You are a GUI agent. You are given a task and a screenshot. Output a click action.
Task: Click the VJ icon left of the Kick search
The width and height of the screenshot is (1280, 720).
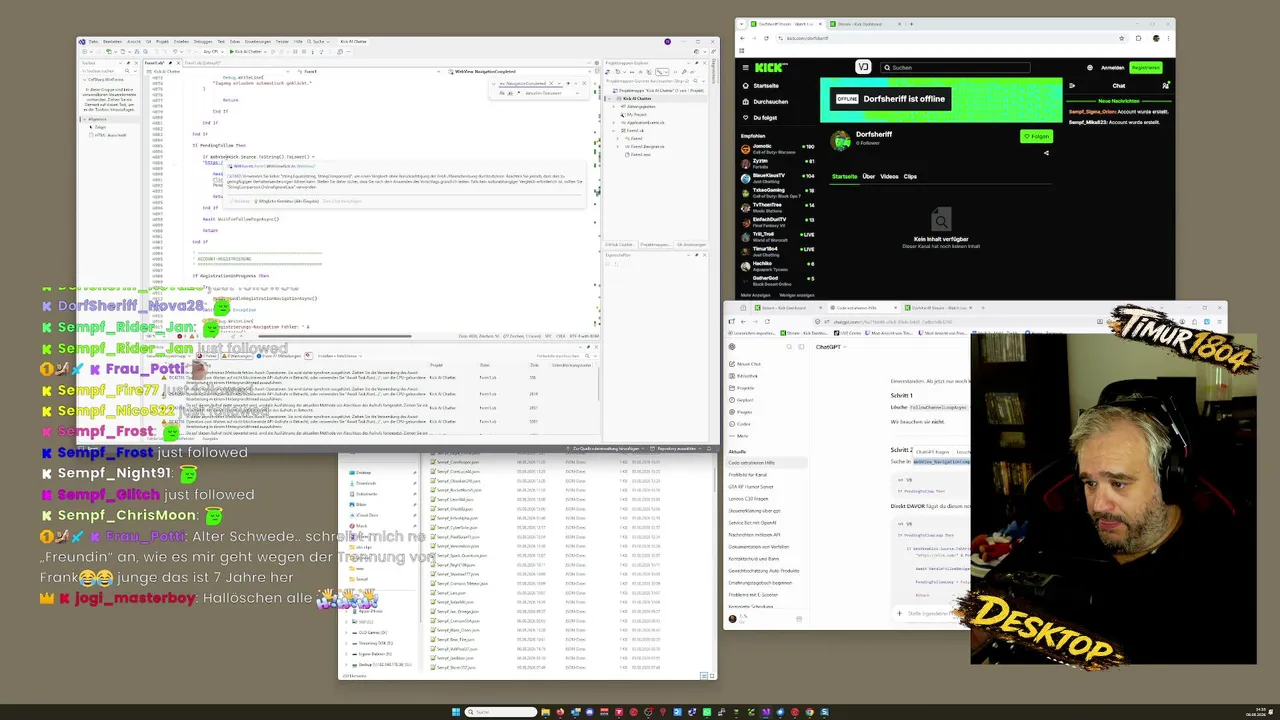[863, 67]
